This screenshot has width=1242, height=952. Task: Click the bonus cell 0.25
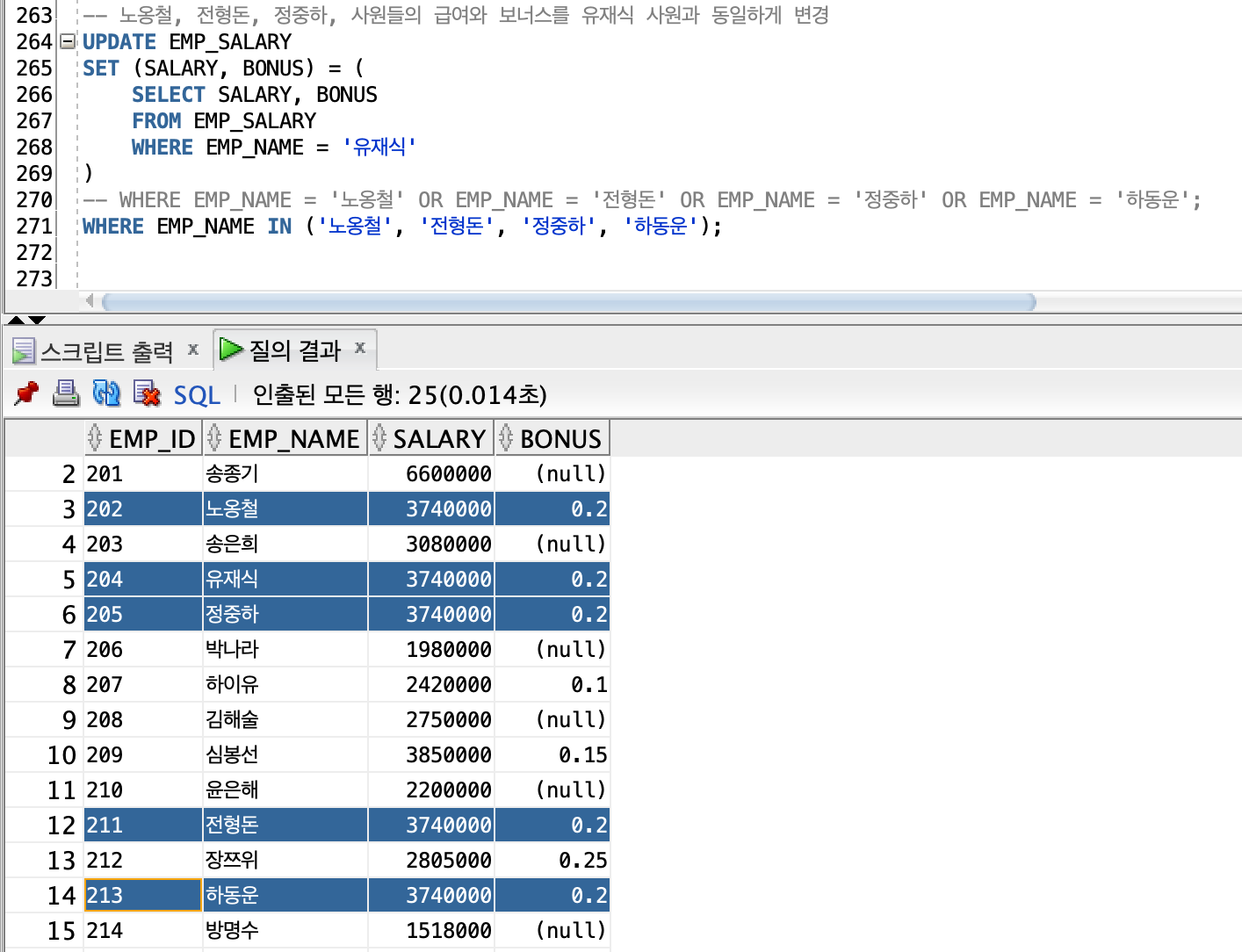pyautogui.click(x=552, y=861)
